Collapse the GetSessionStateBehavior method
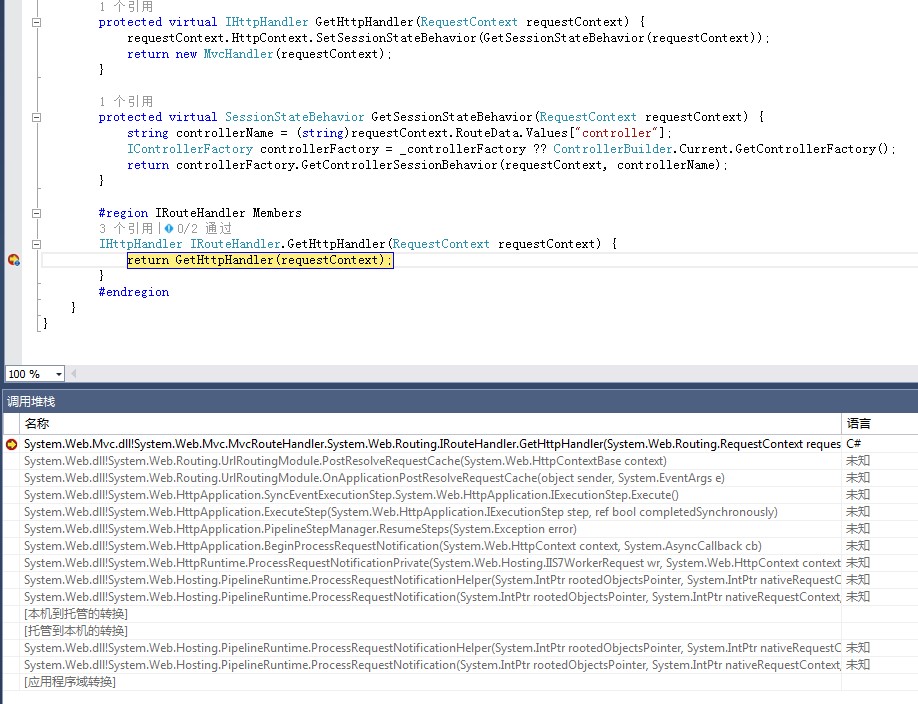918x704 pixels. pyautogui.click(x=36, y=117)
